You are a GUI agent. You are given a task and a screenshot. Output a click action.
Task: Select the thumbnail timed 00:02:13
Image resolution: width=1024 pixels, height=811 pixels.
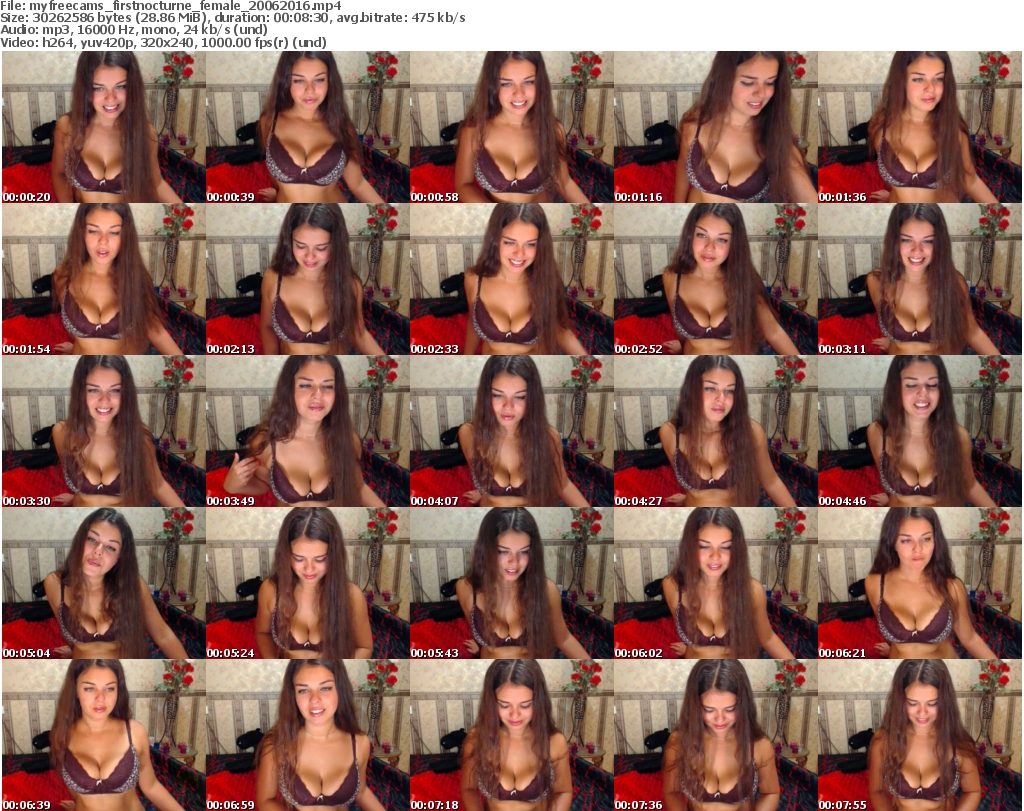(308, 279)
